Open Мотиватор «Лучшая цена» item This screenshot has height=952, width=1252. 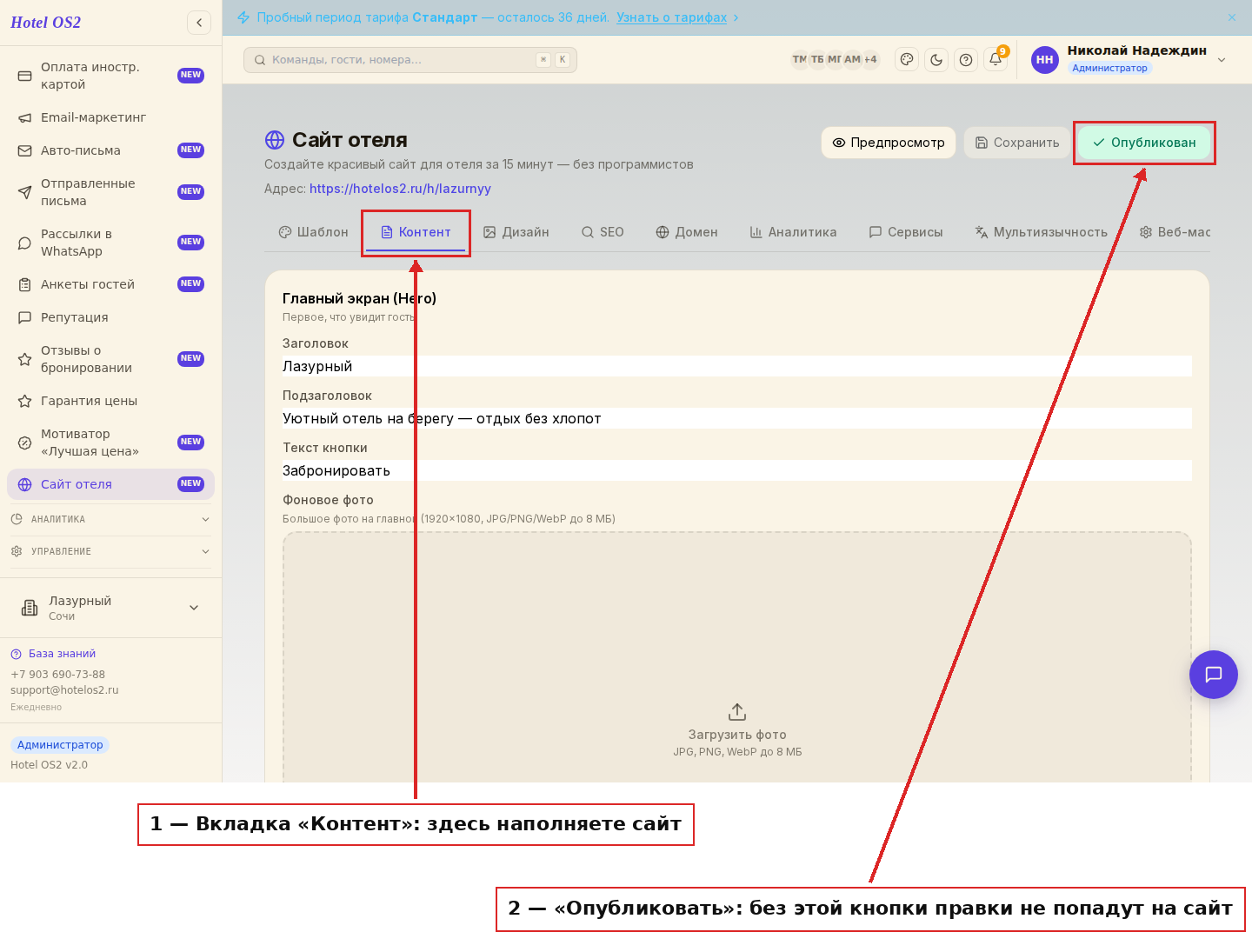point(110,443)
